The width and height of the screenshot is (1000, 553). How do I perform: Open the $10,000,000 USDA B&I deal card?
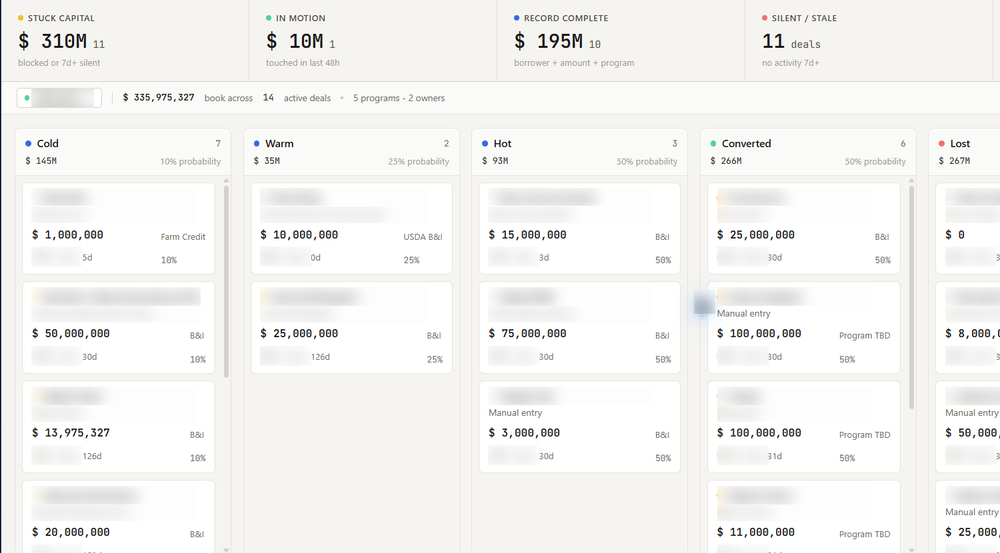351,228
